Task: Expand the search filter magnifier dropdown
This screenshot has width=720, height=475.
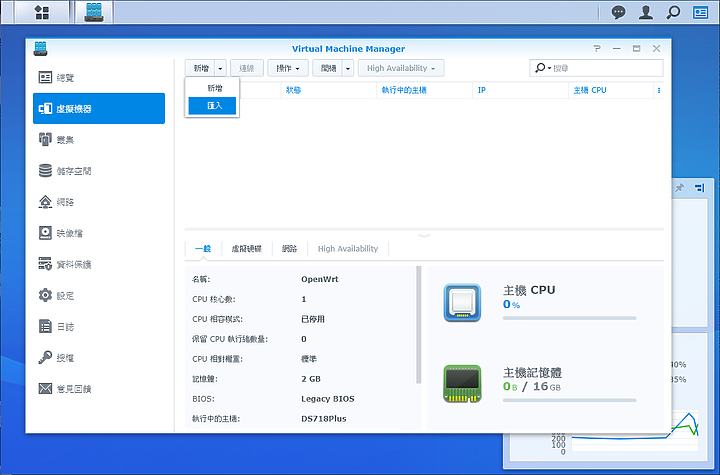Action: point(543,68)
